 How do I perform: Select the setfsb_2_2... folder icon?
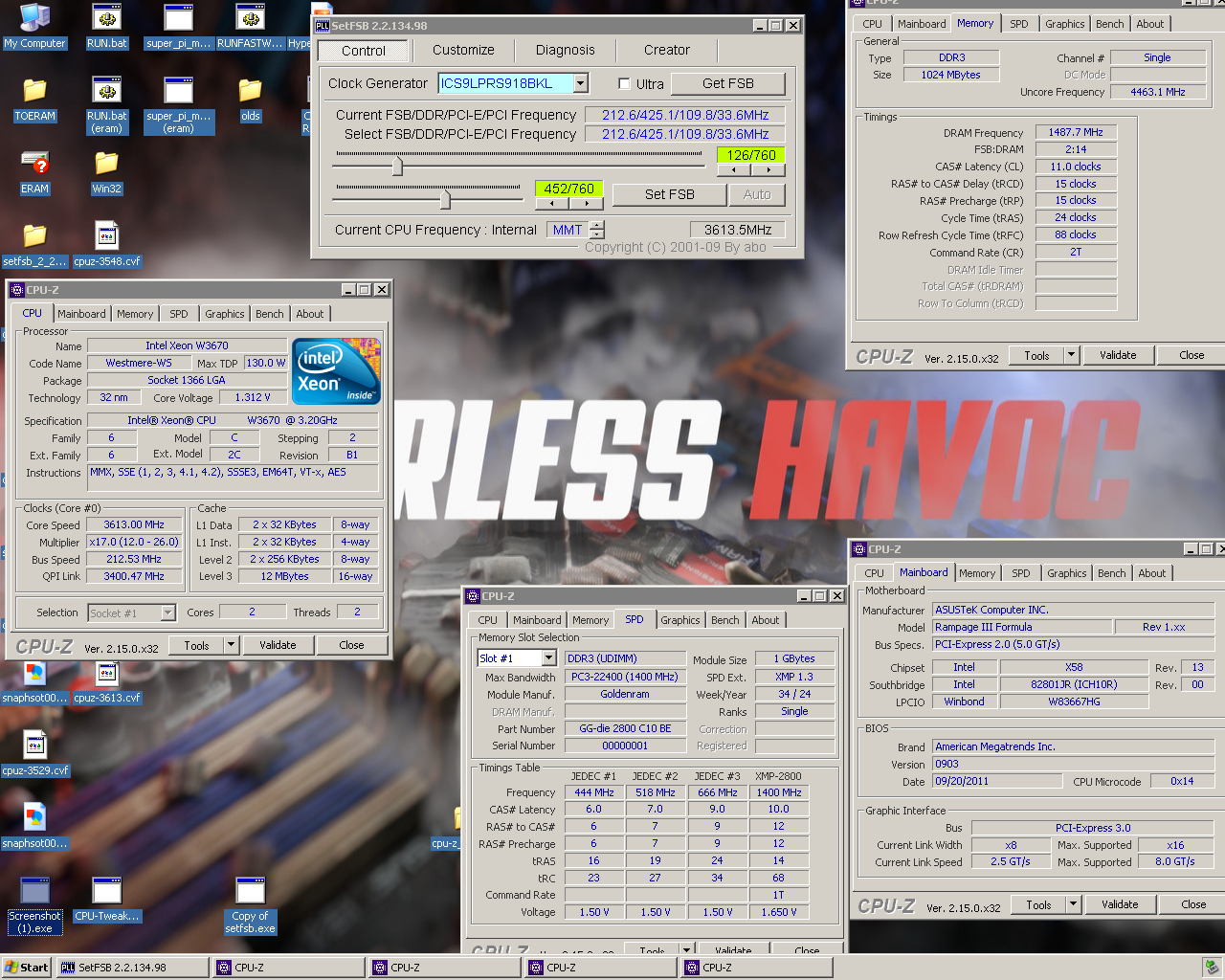[x=34, y=244]
